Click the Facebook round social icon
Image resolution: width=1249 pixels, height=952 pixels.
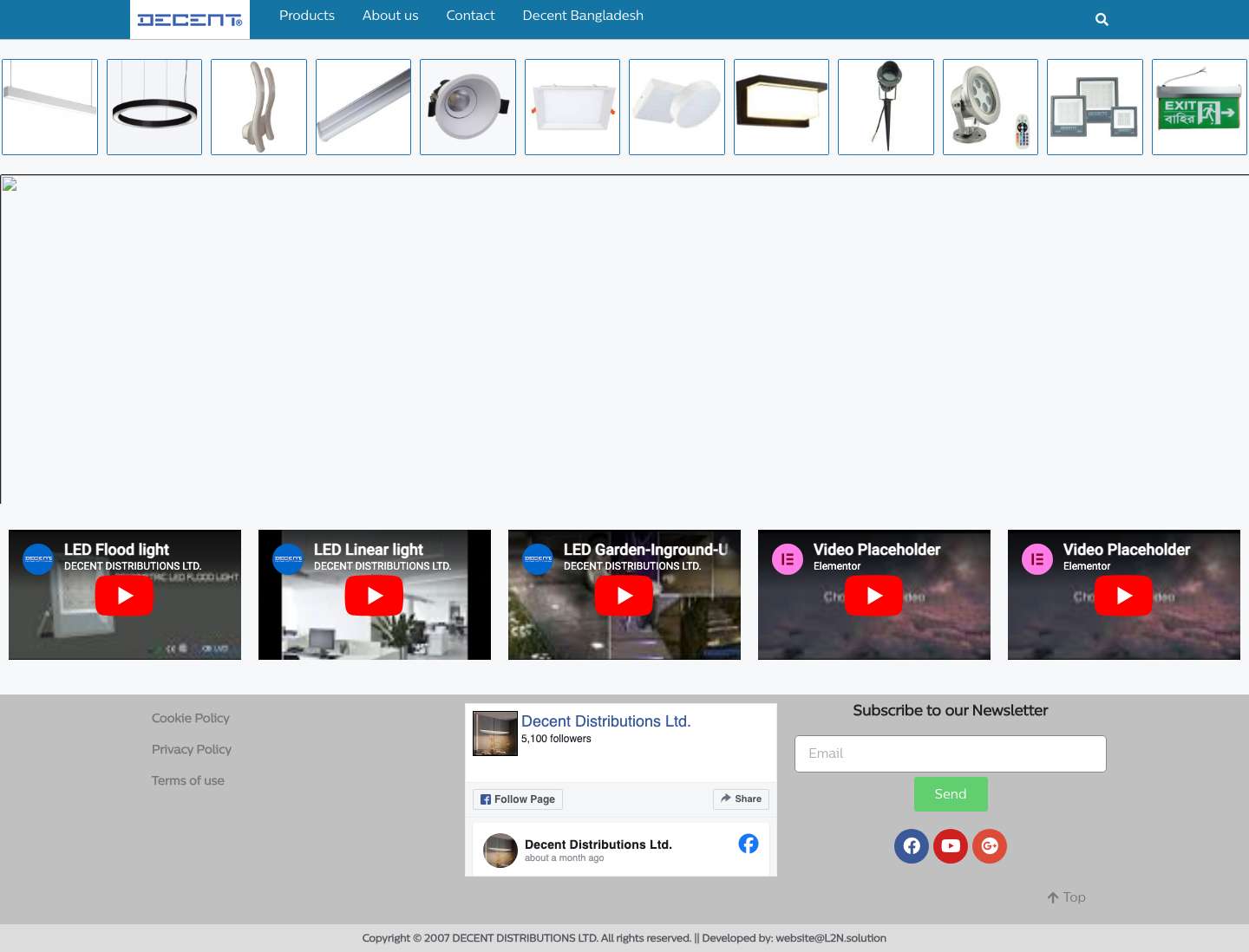(912, 846)
